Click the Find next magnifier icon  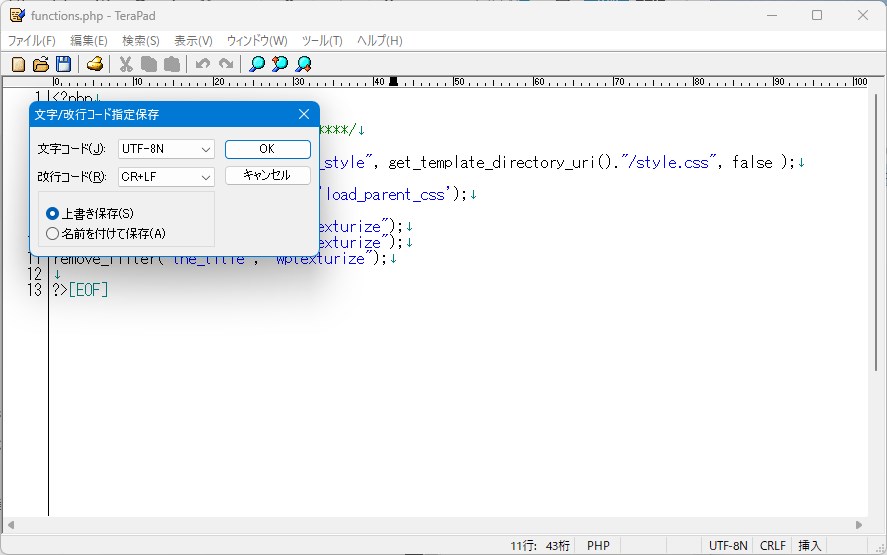[x=303, y=64]
